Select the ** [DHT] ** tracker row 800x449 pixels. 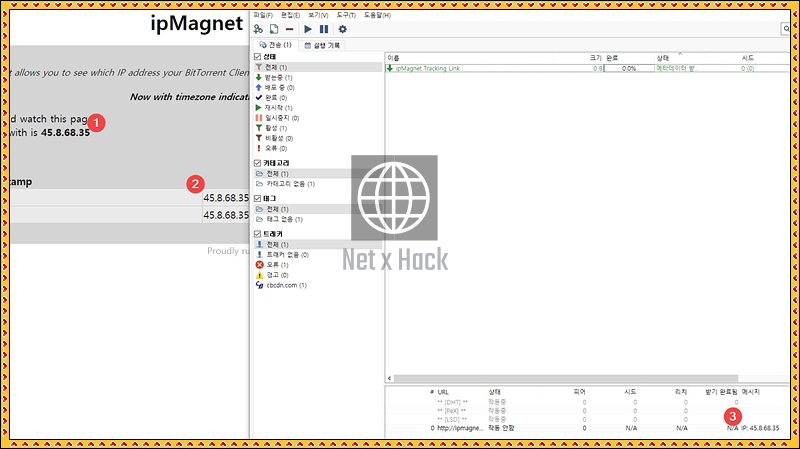click(x=588, y=403)
